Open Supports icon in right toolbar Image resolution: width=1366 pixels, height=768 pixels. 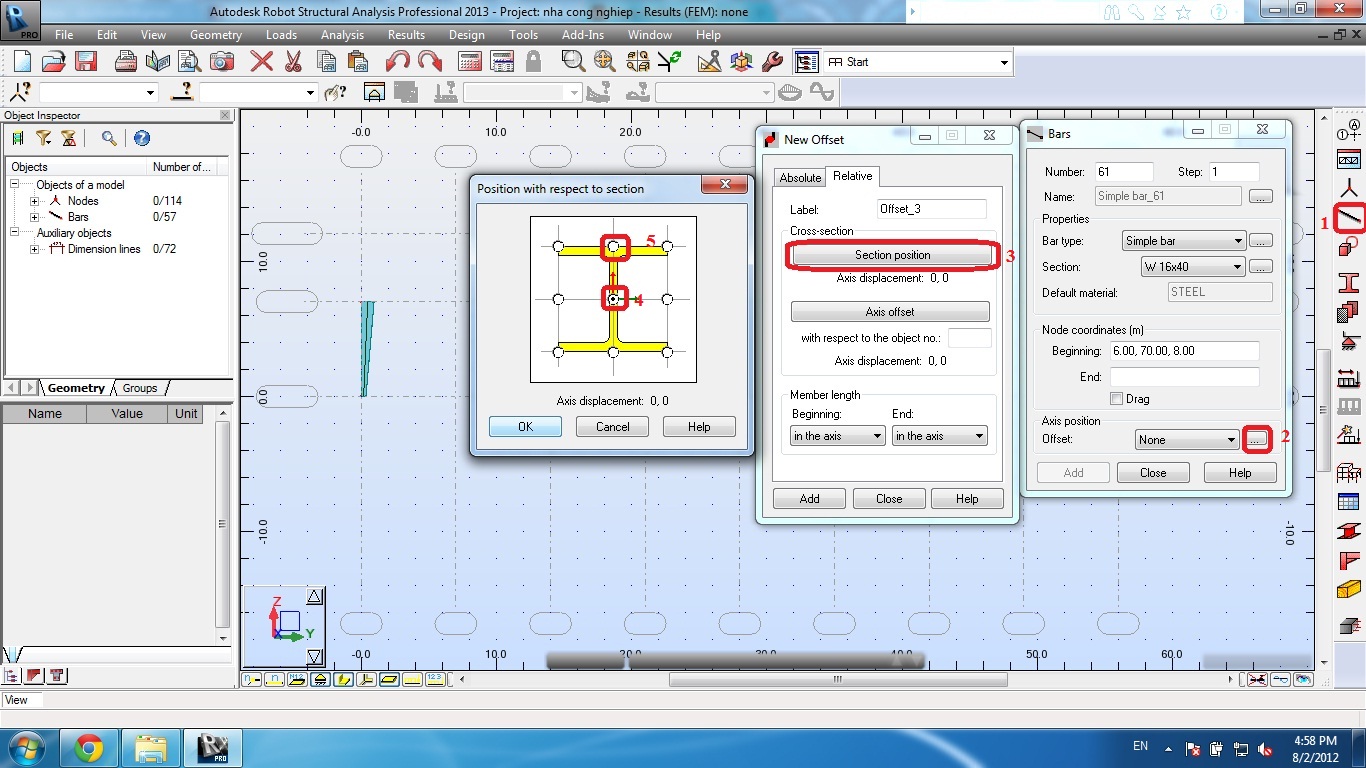[1349, 344]
